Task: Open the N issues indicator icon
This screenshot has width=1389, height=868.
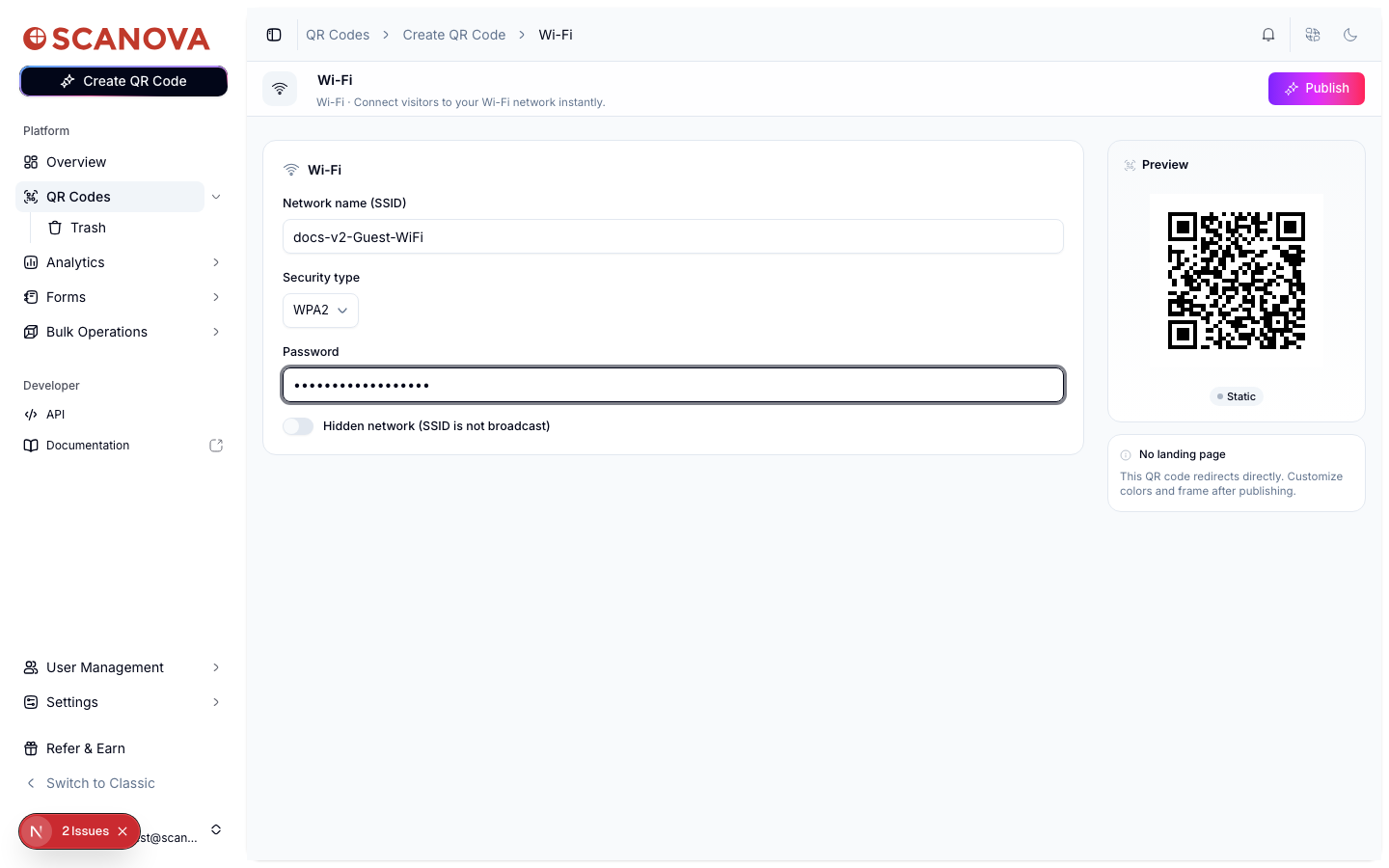Action: coord(37,831)
